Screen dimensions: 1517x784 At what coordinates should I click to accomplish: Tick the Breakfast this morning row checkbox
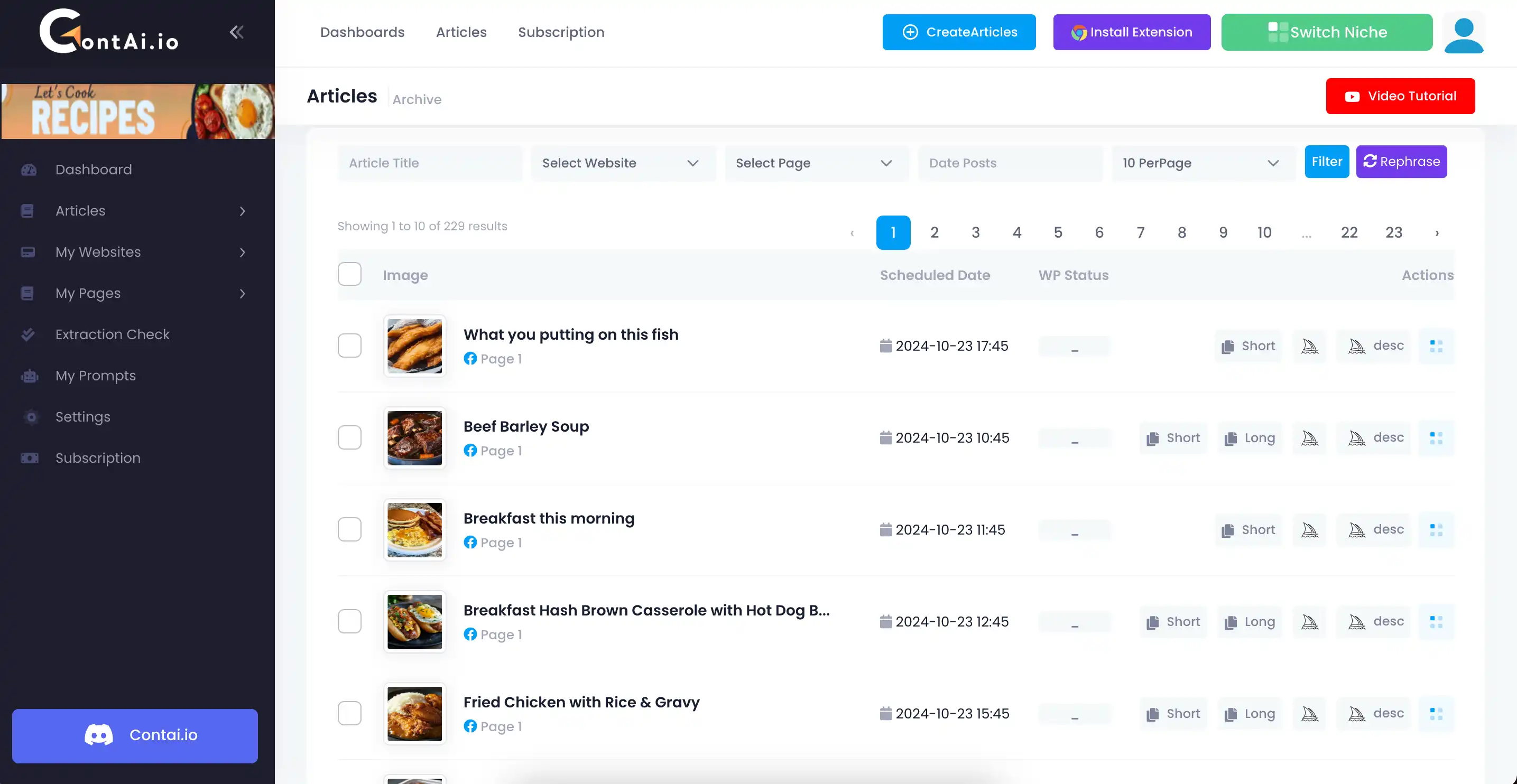(x=349, y=530)
